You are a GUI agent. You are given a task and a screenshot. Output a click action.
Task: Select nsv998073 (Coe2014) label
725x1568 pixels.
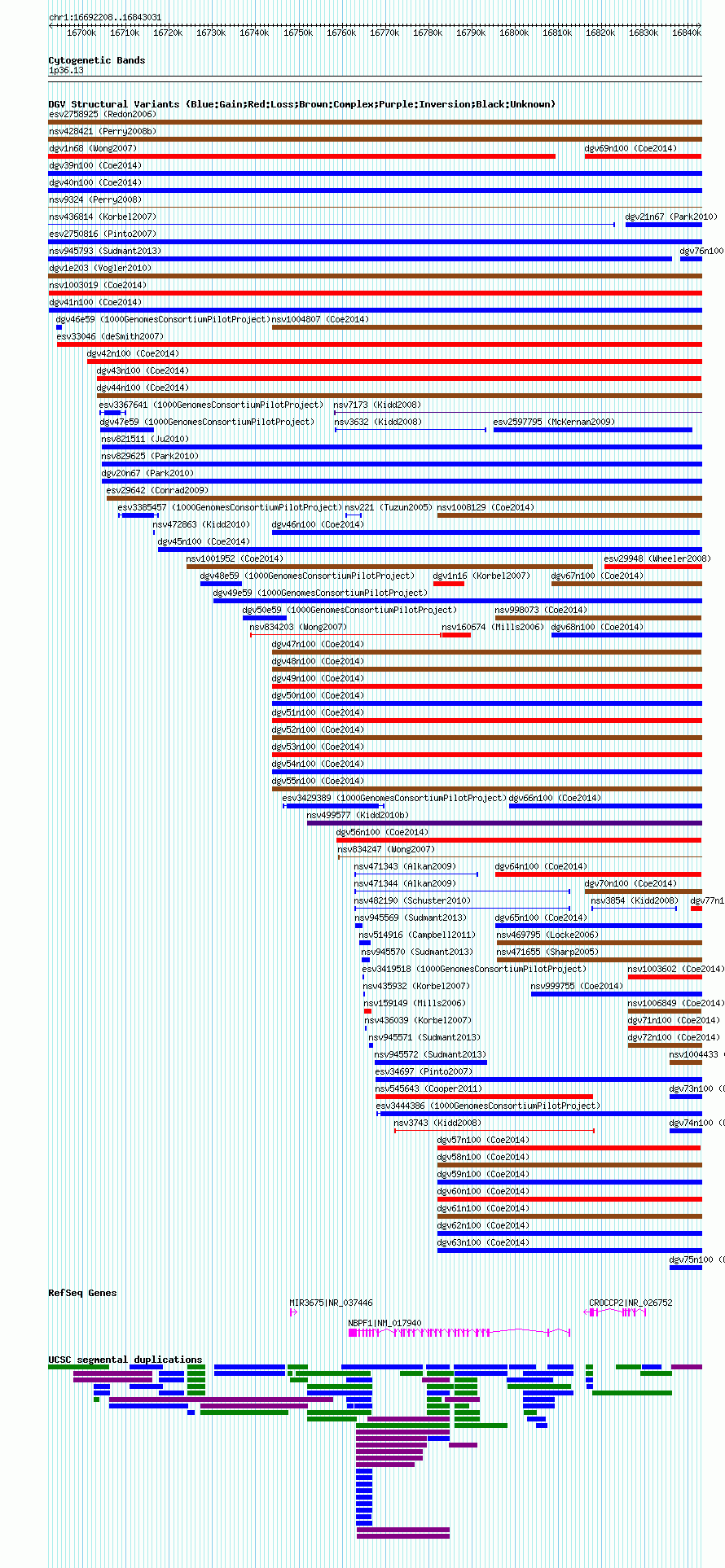542,610
